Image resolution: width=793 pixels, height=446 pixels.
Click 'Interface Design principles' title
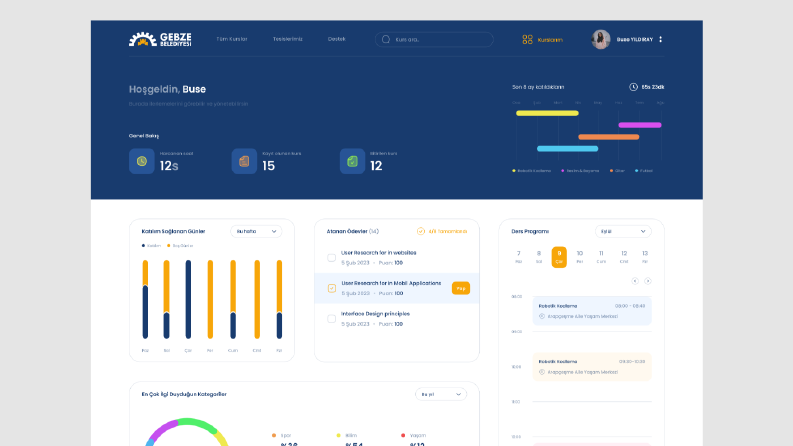point(375,314)
